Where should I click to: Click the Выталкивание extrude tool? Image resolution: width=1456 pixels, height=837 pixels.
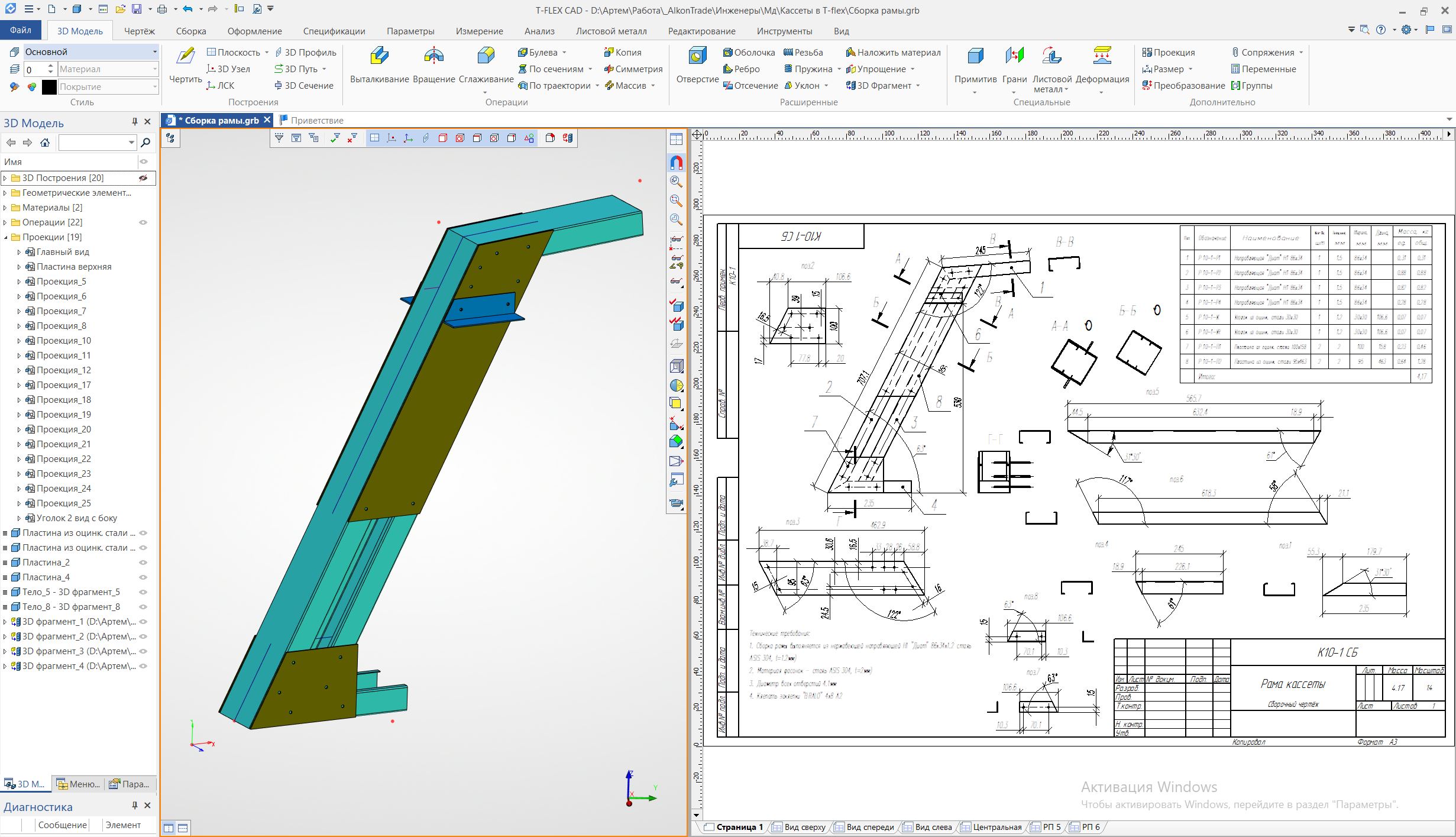click(x=379, y=66)
